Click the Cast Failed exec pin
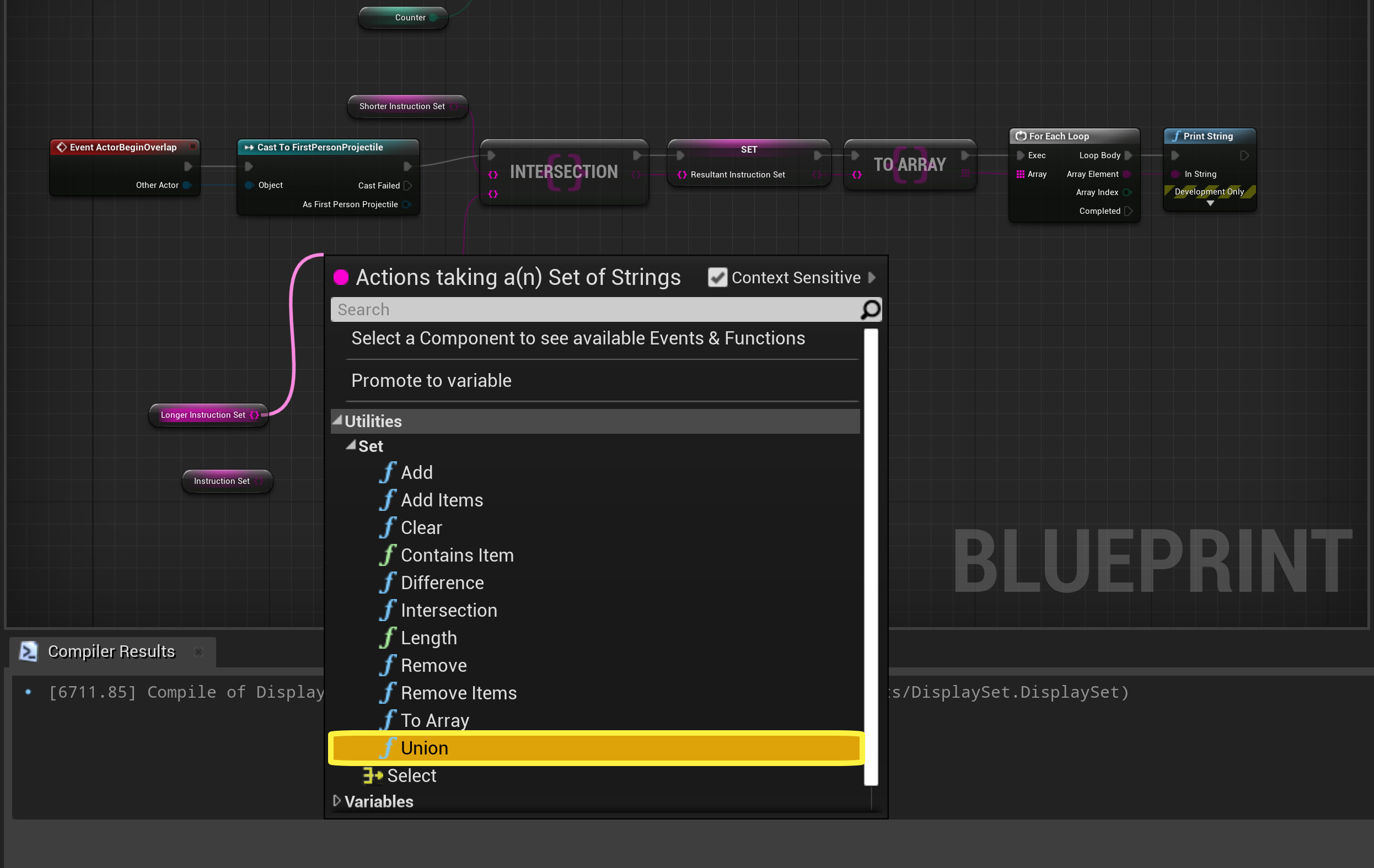1374x868 pixels. pos(407,185)
